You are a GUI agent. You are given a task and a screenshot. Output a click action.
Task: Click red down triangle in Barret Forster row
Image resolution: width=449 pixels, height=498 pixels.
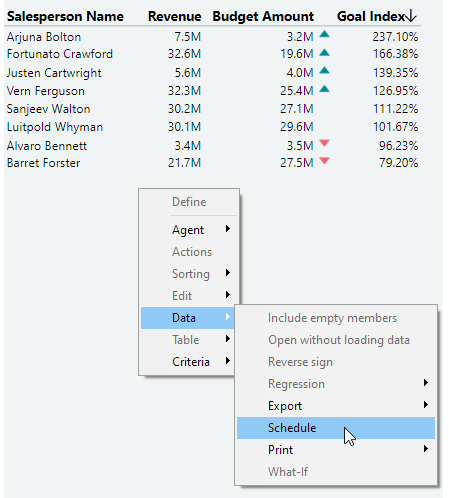click(324, 161)
